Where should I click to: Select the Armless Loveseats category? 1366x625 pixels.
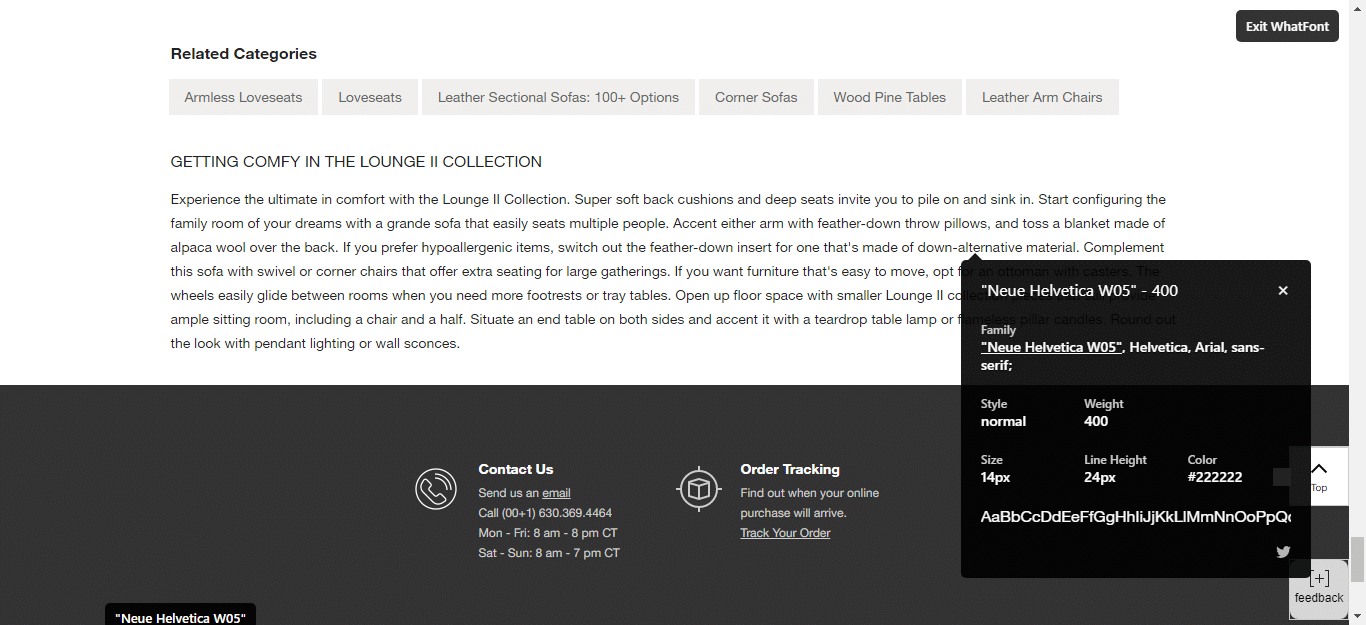[243, 97]
